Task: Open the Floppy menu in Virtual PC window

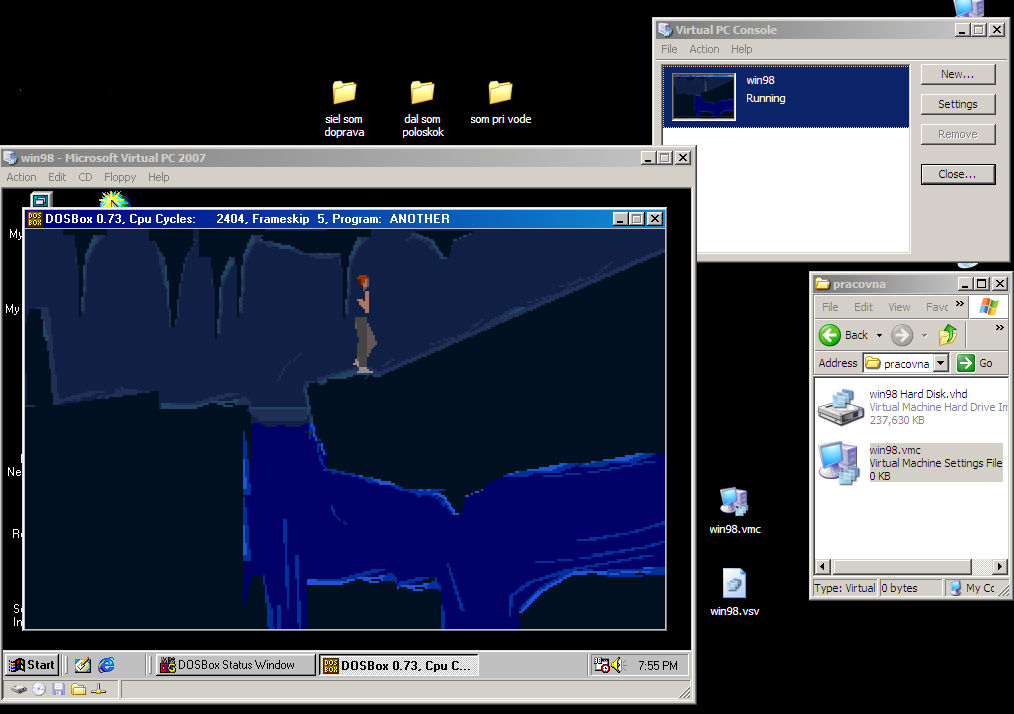Action: click(120, 177)
